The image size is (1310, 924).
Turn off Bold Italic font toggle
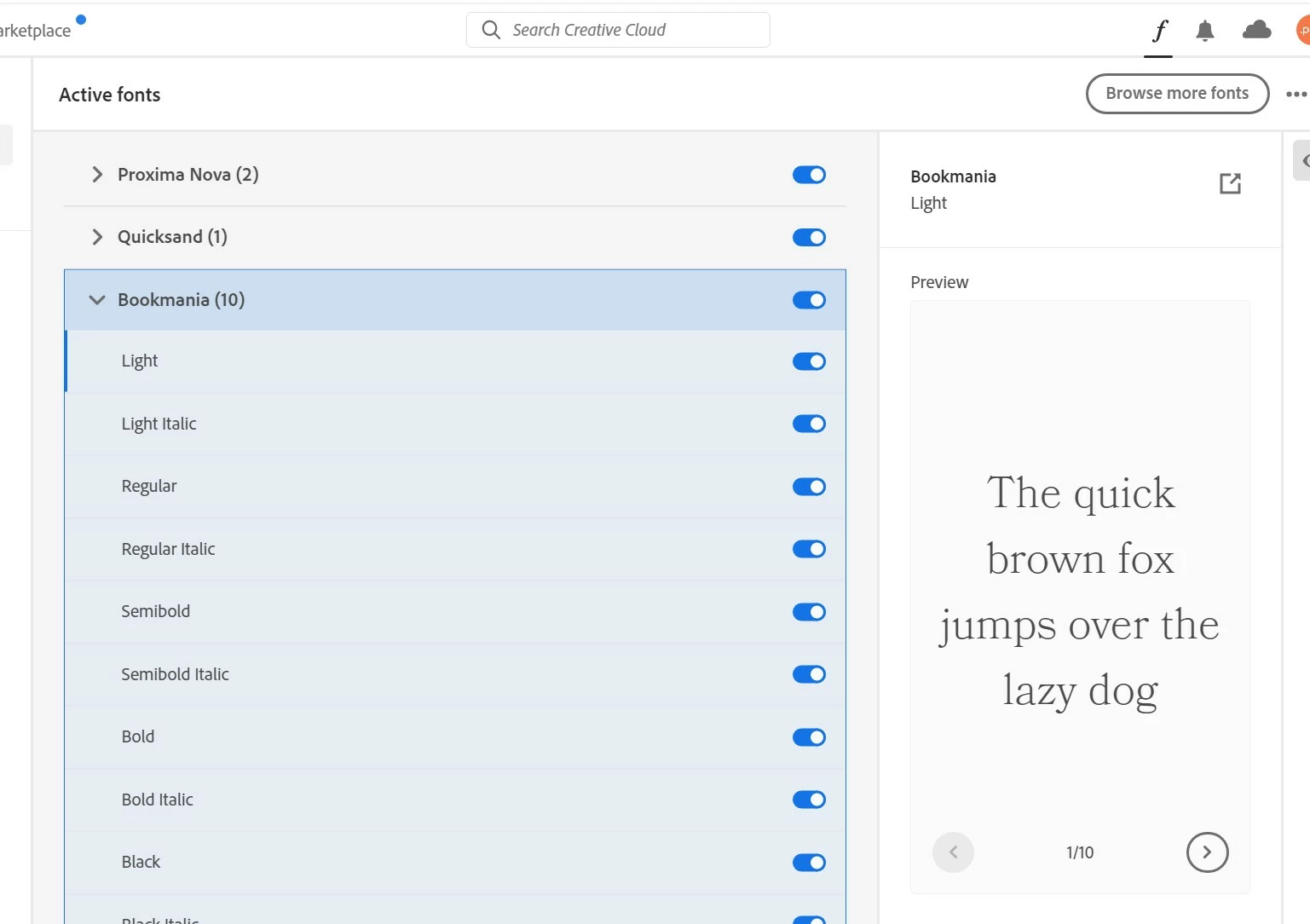click(x=809, y=800)
